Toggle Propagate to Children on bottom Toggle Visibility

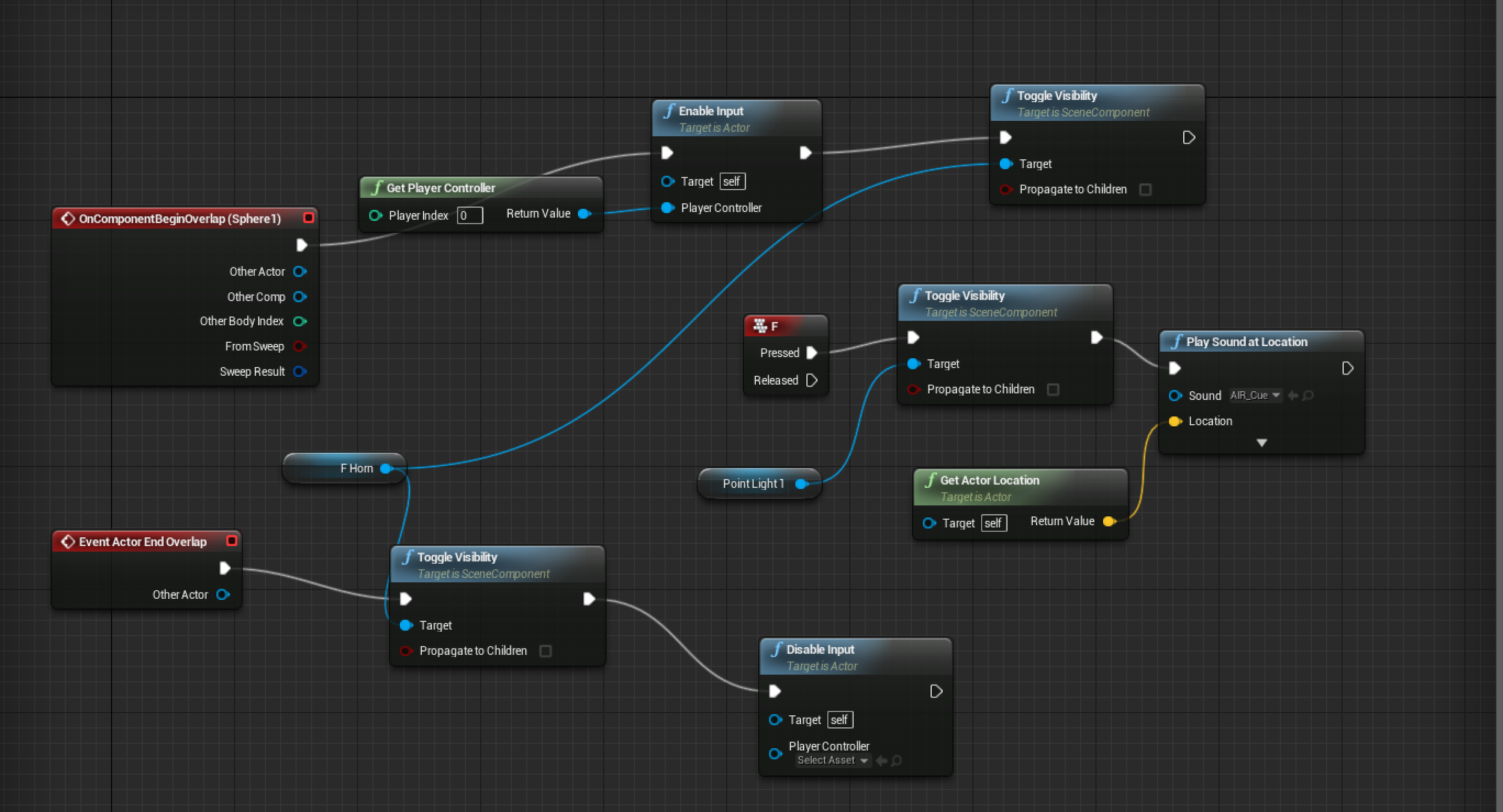(547, 651)
